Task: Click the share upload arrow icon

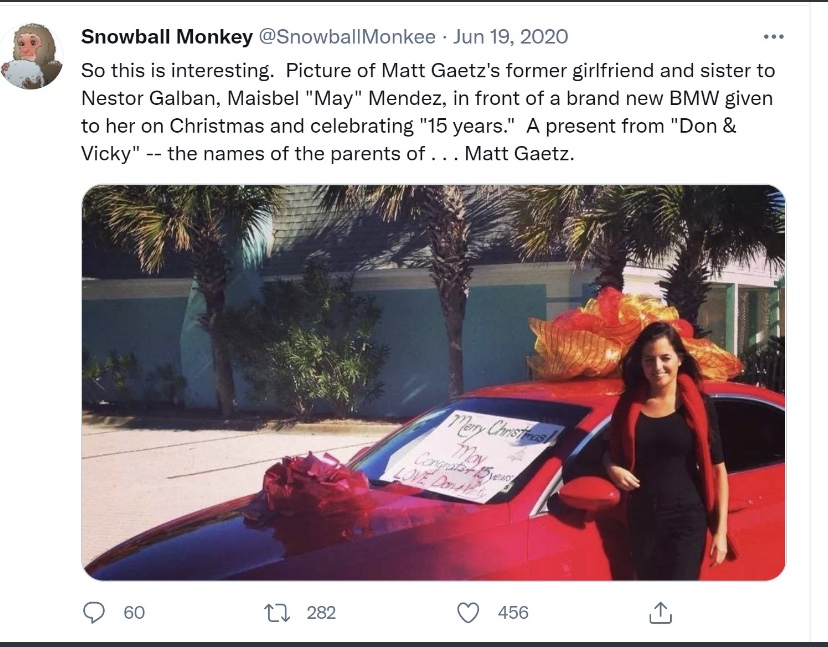Action: (x=660, y=612)
